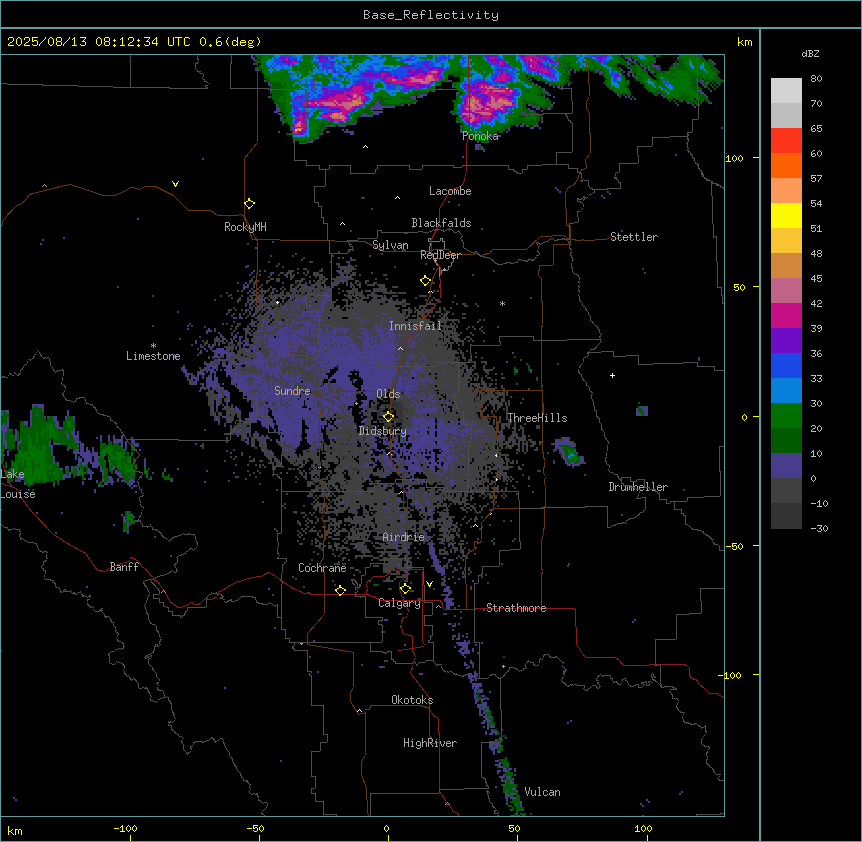Select the yellow V marker northwest of RockyMH

click(175, 184)
